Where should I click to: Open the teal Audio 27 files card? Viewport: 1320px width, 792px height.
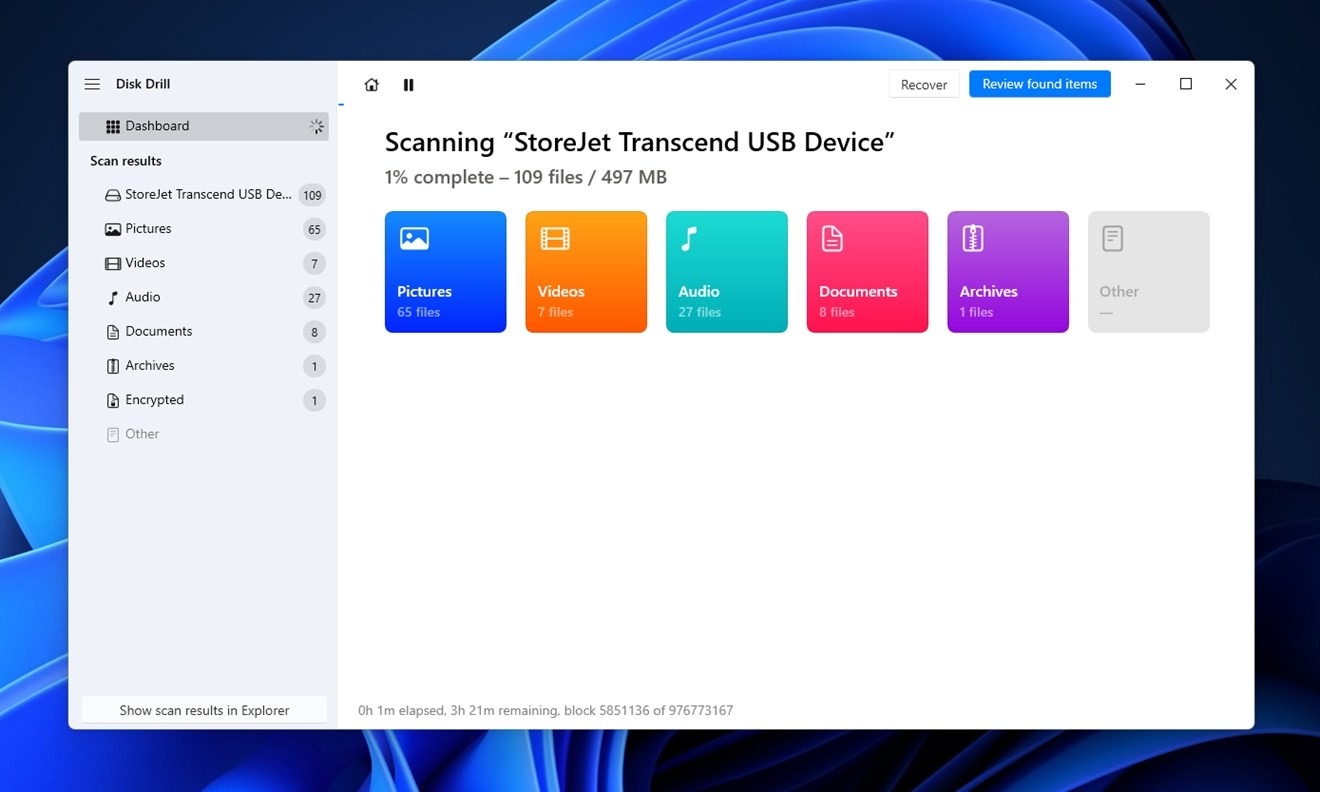(727, 272)
